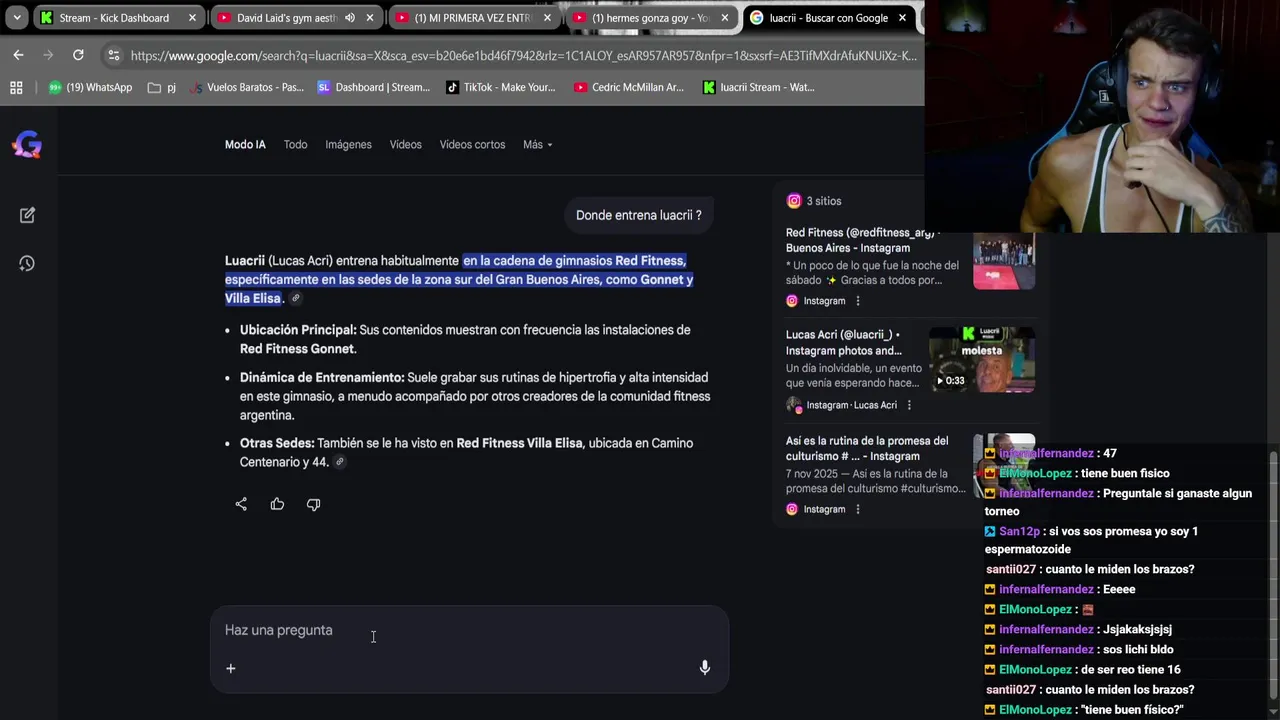Open the (19) WhatsApp bookmark
The width and height of the screenshot is (1280, 720).
click(90, 87)
